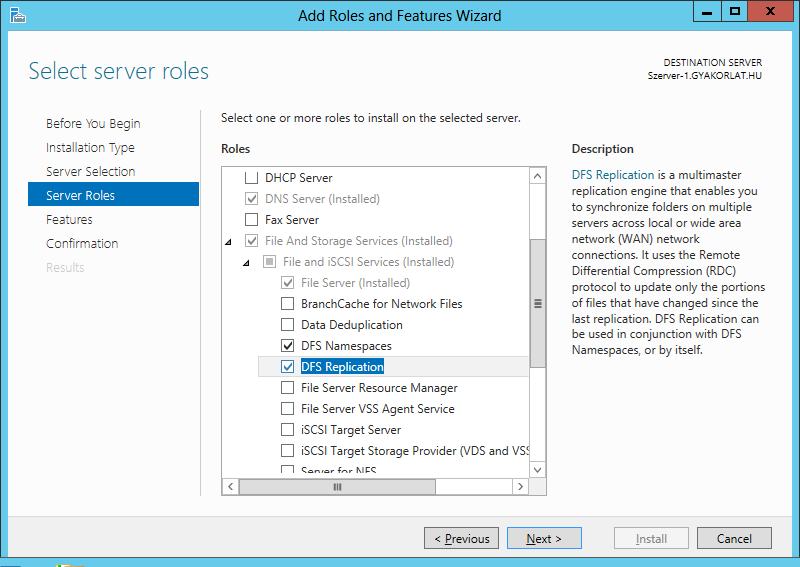Check the Data Deduplication checkbox
The height and width of the screenshot is (567, 800).
pos(288,325)
